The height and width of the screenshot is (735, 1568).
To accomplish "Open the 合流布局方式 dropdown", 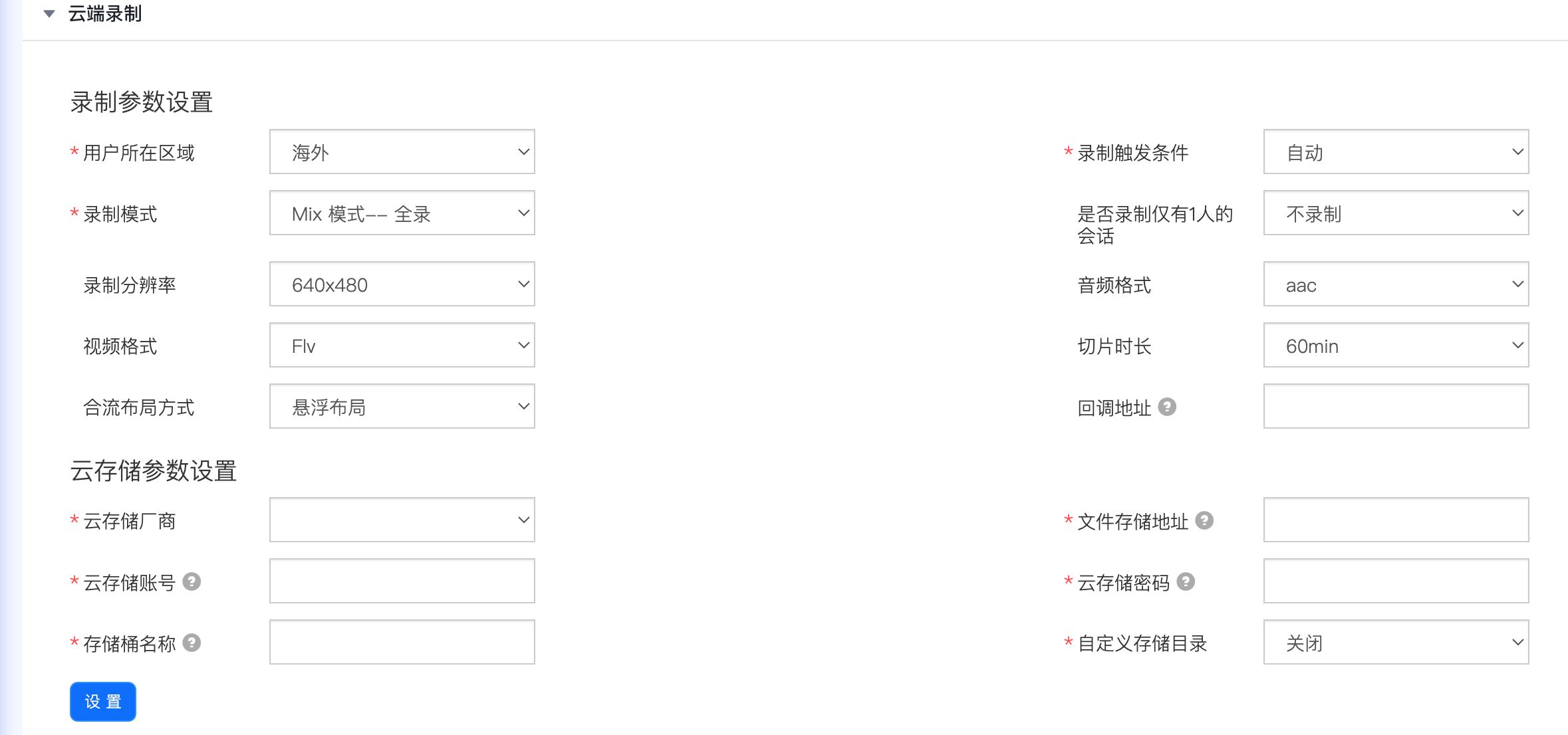I will pyautogui.click(x=402, y=407).
